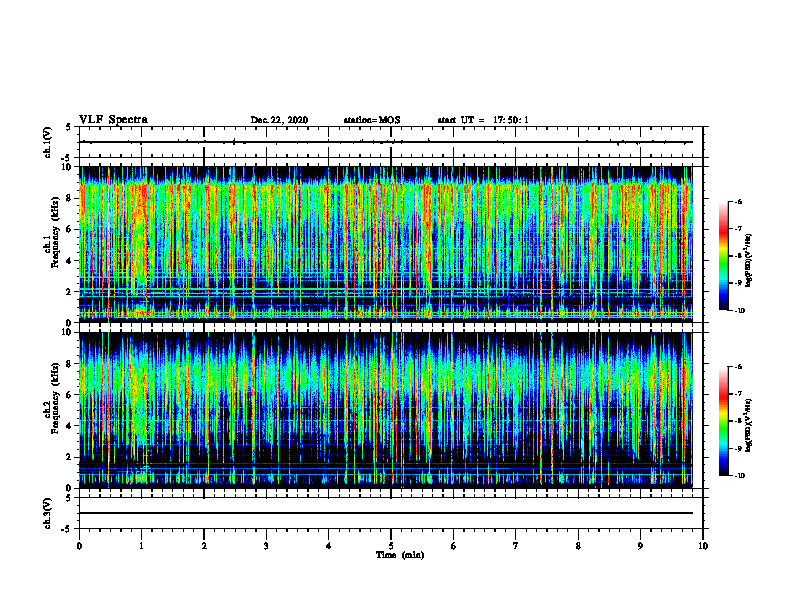This screenshot has width=792, height=612.
Task: Click time axis tick label "10"
Action: coord(703,546)
